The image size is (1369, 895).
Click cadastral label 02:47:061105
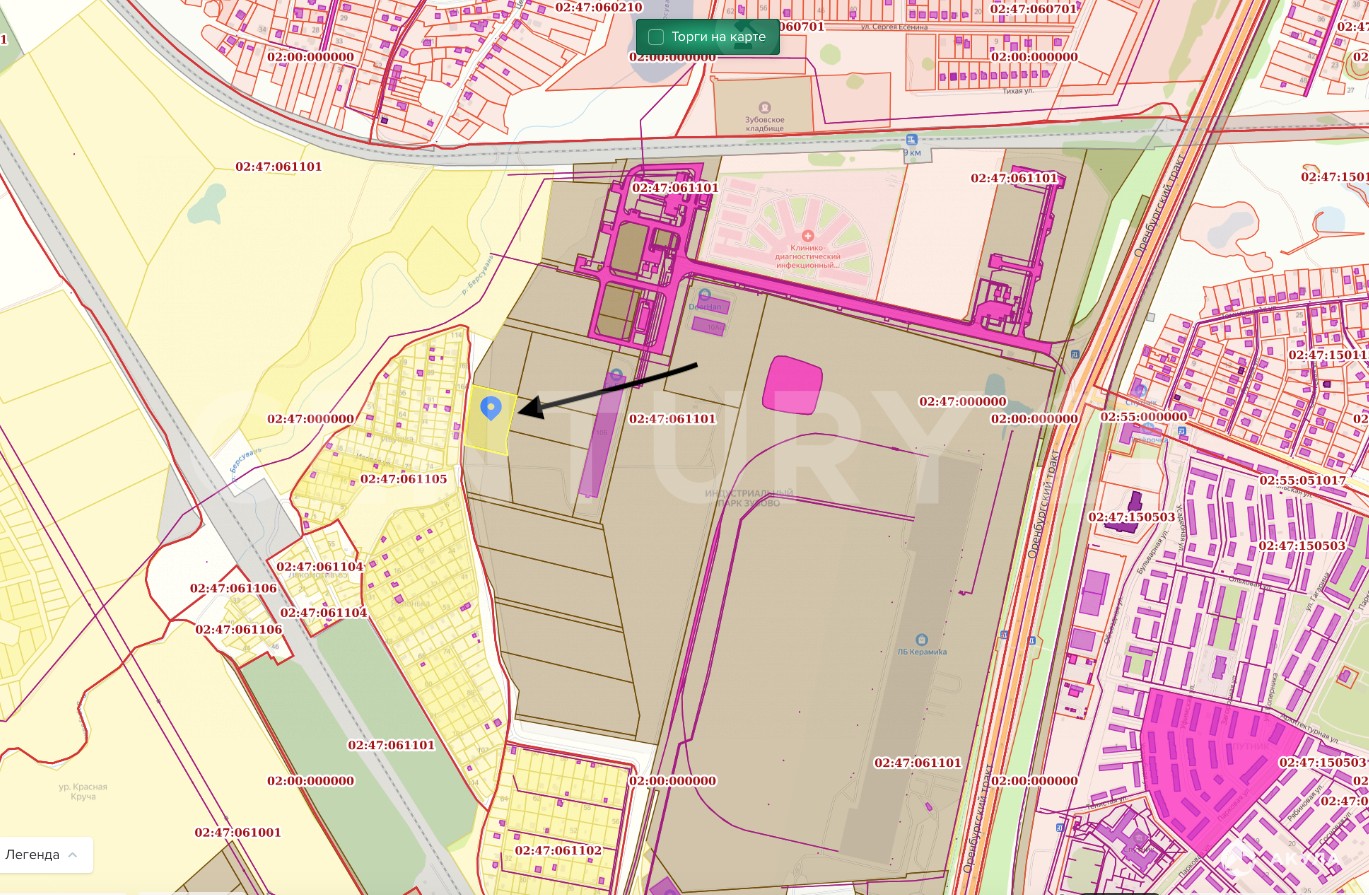[x=403, y=479]
